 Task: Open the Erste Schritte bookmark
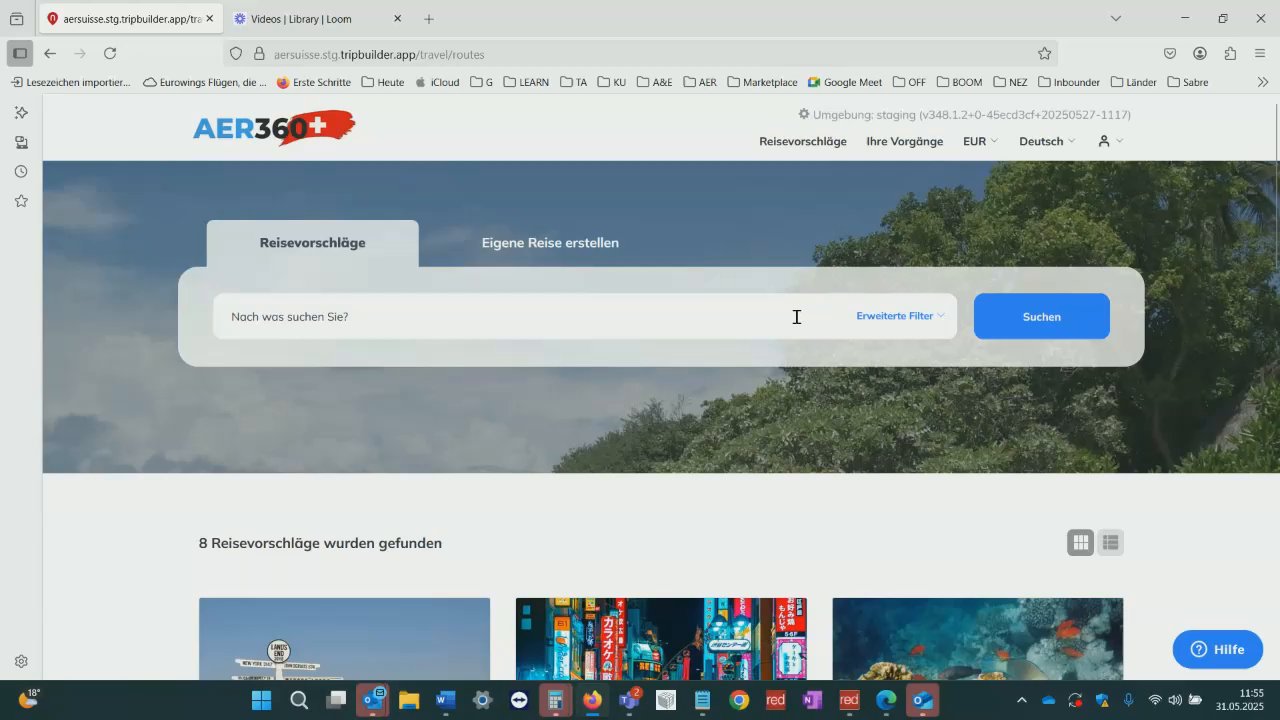(x=313, y=82)
